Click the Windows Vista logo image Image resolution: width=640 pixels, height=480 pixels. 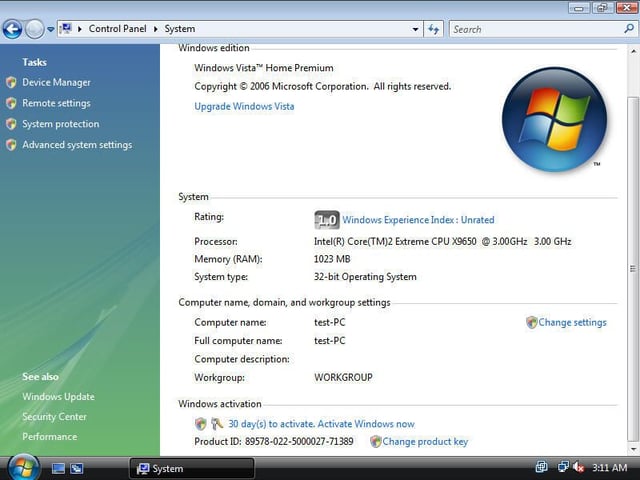coord(554,119)
